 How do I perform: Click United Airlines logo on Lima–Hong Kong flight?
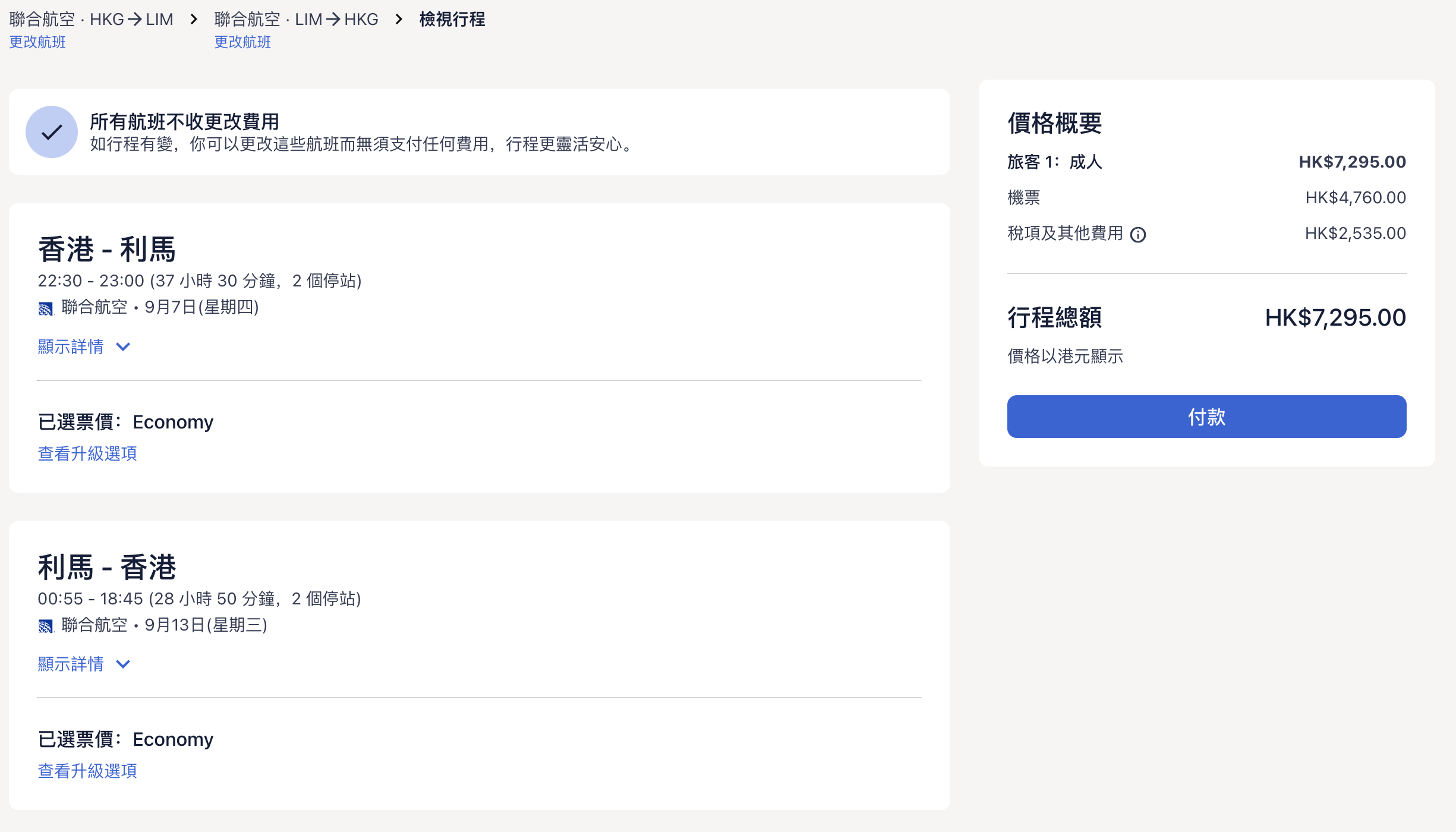coord(45,626)
